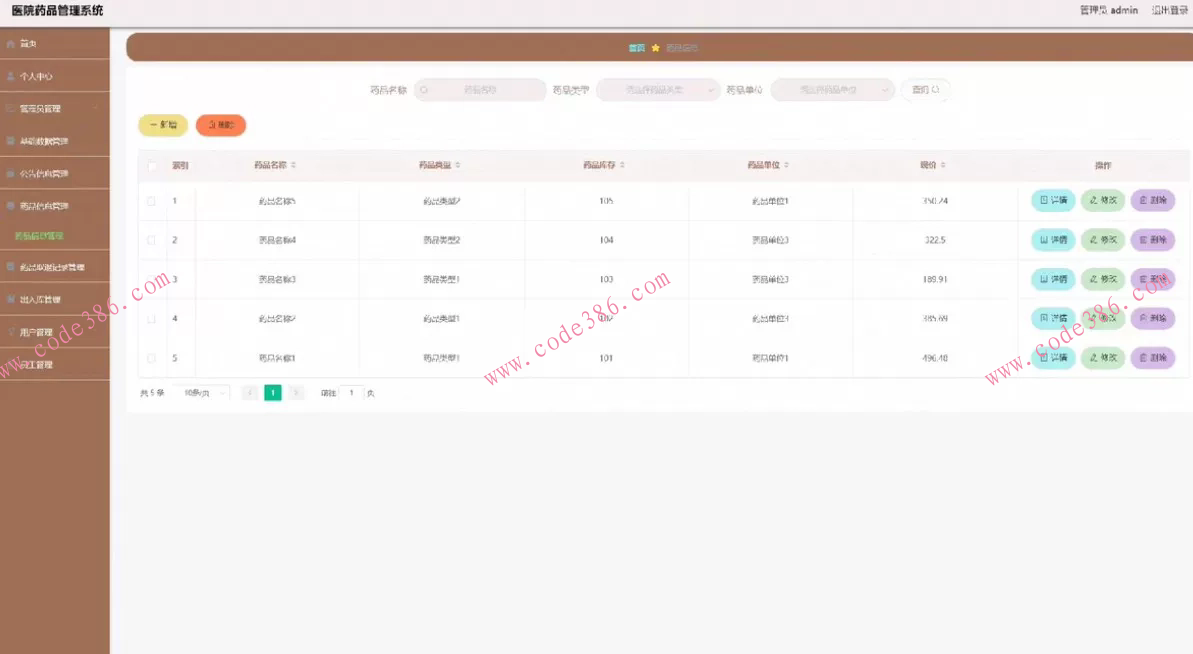Click the stock cell 104
The image size is (1193, 654).
pyautogui.click(x=606, y=240)
